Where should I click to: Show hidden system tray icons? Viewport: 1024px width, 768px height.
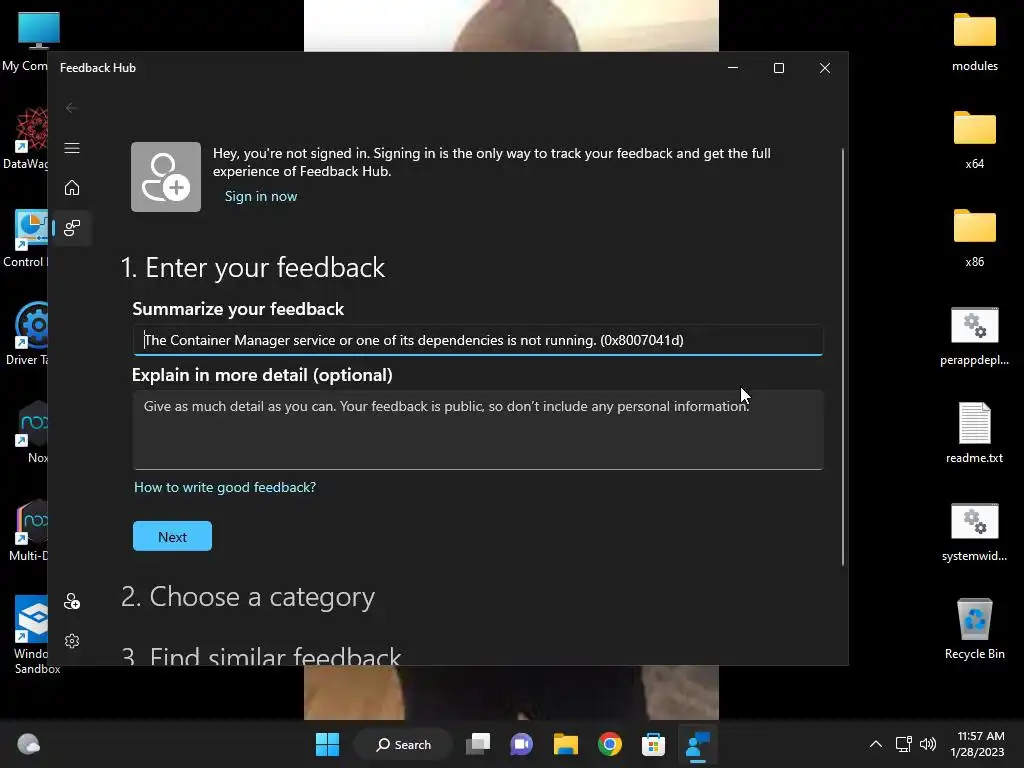(x=876, y=744)
